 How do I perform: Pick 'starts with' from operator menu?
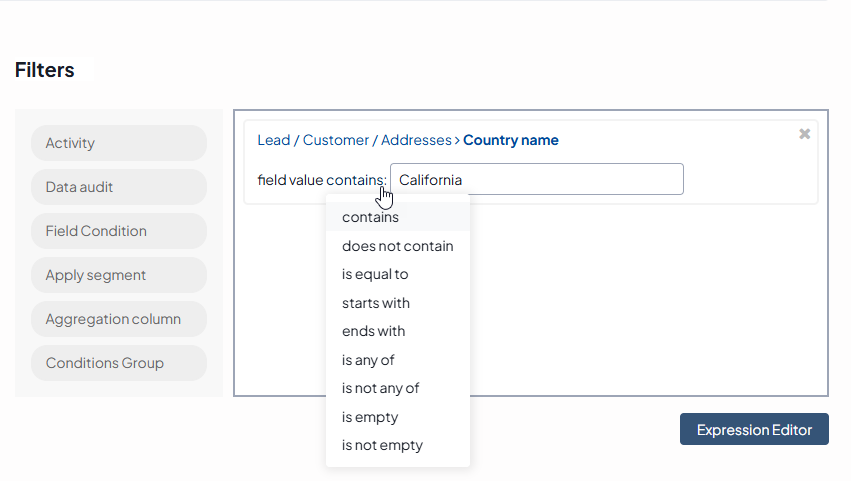(376, 303)
